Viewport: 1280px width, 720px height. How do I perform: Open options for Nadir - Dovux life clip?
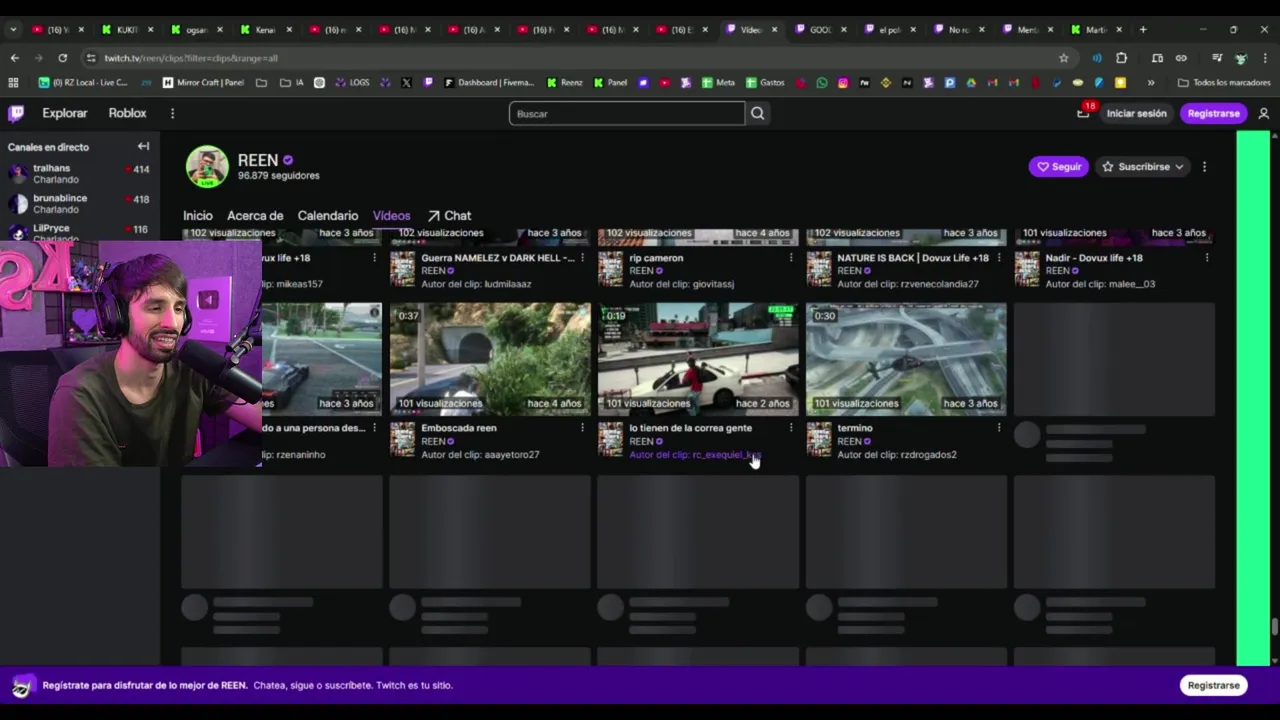(x=1206, y=258)
